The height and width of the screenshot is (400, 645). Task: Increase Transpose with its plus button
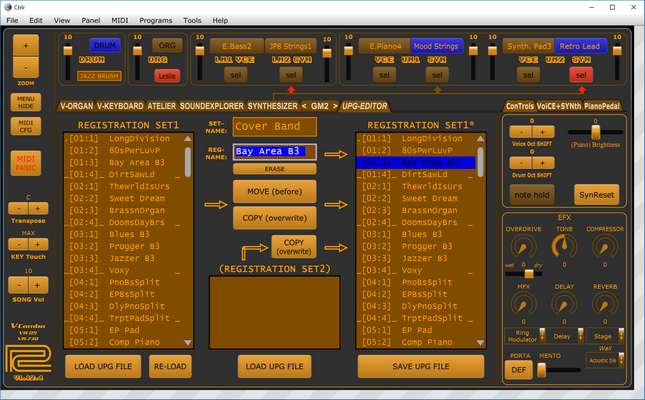tap(38, 209)
